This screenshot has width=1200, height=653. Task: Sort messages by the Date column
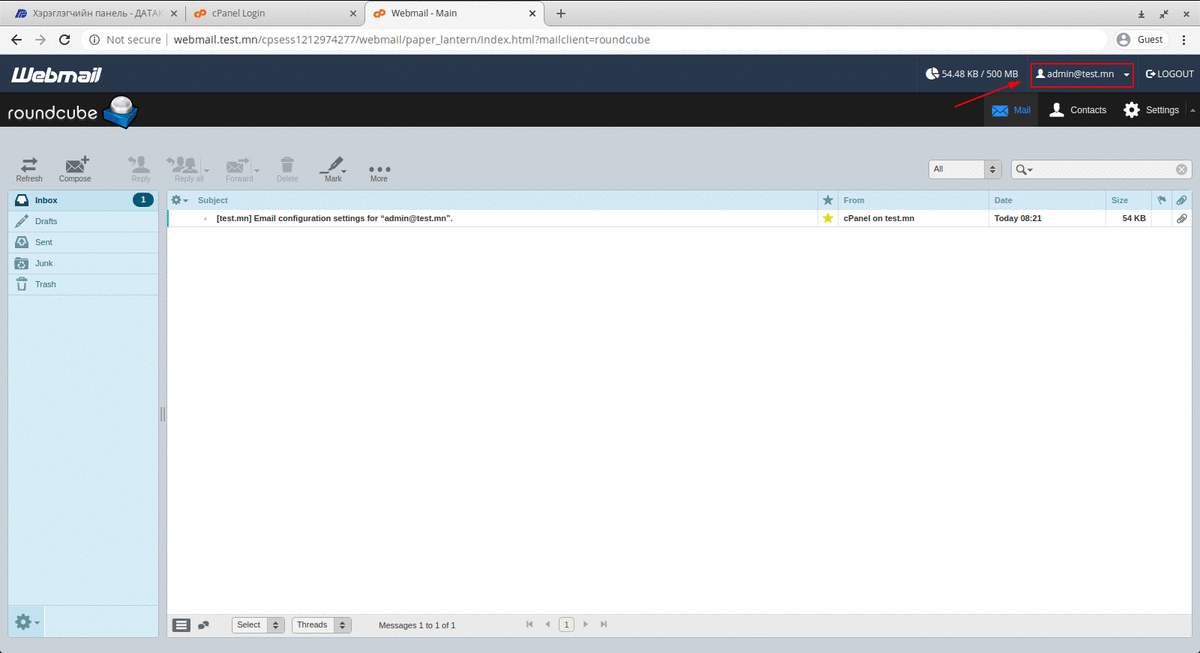click(x=1003, y=200)
